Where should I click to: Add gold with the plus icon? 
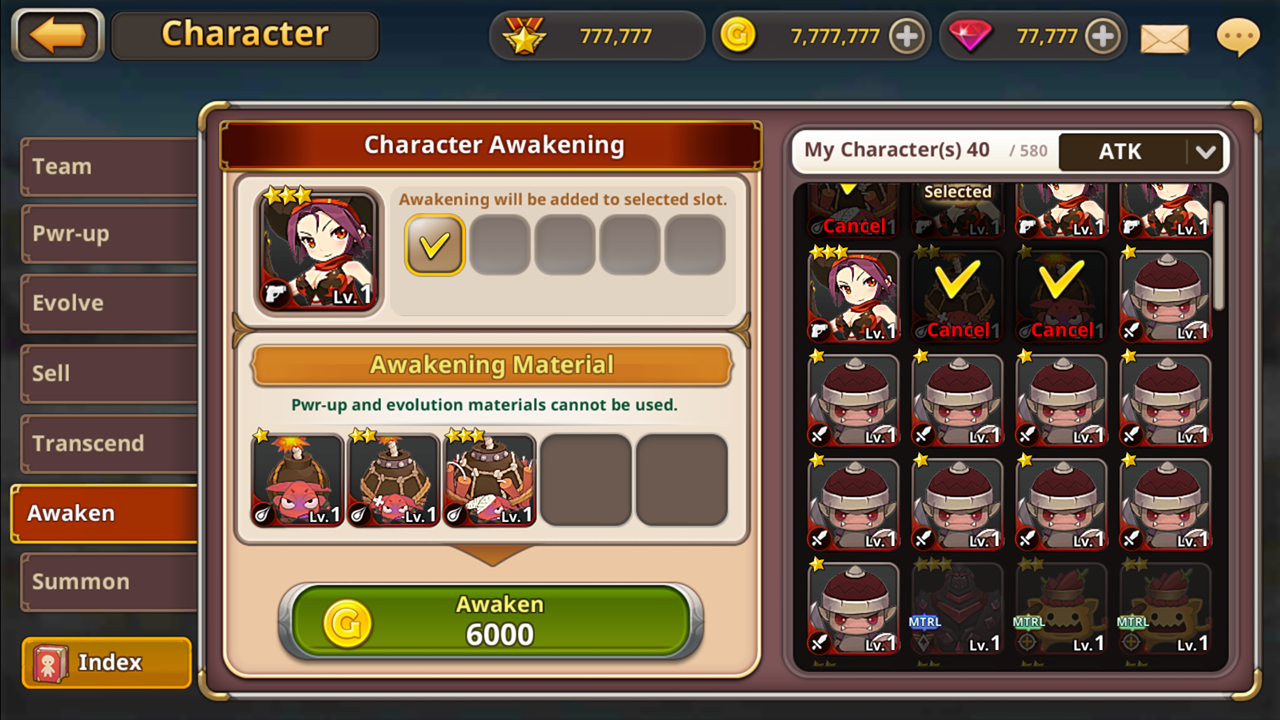click(x=906, y=37)
